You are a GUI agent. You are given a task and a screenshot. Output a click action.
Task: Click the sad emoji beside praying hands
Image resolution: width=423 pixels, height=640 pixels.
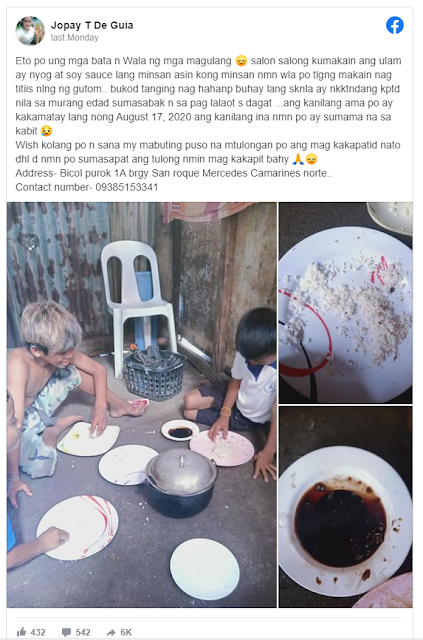tap(312, 159)
